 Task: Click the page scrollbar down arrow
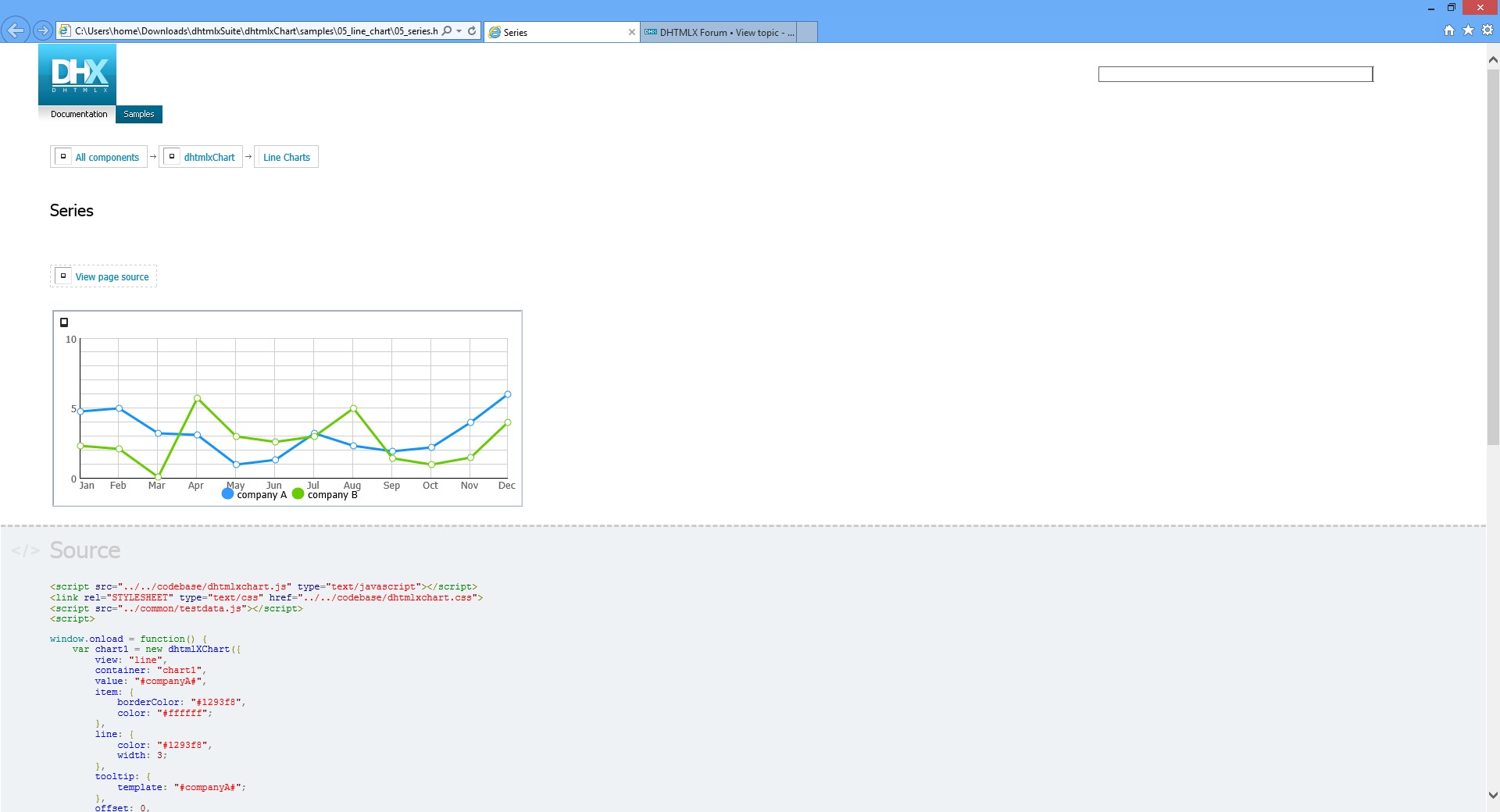point(1493,796)
